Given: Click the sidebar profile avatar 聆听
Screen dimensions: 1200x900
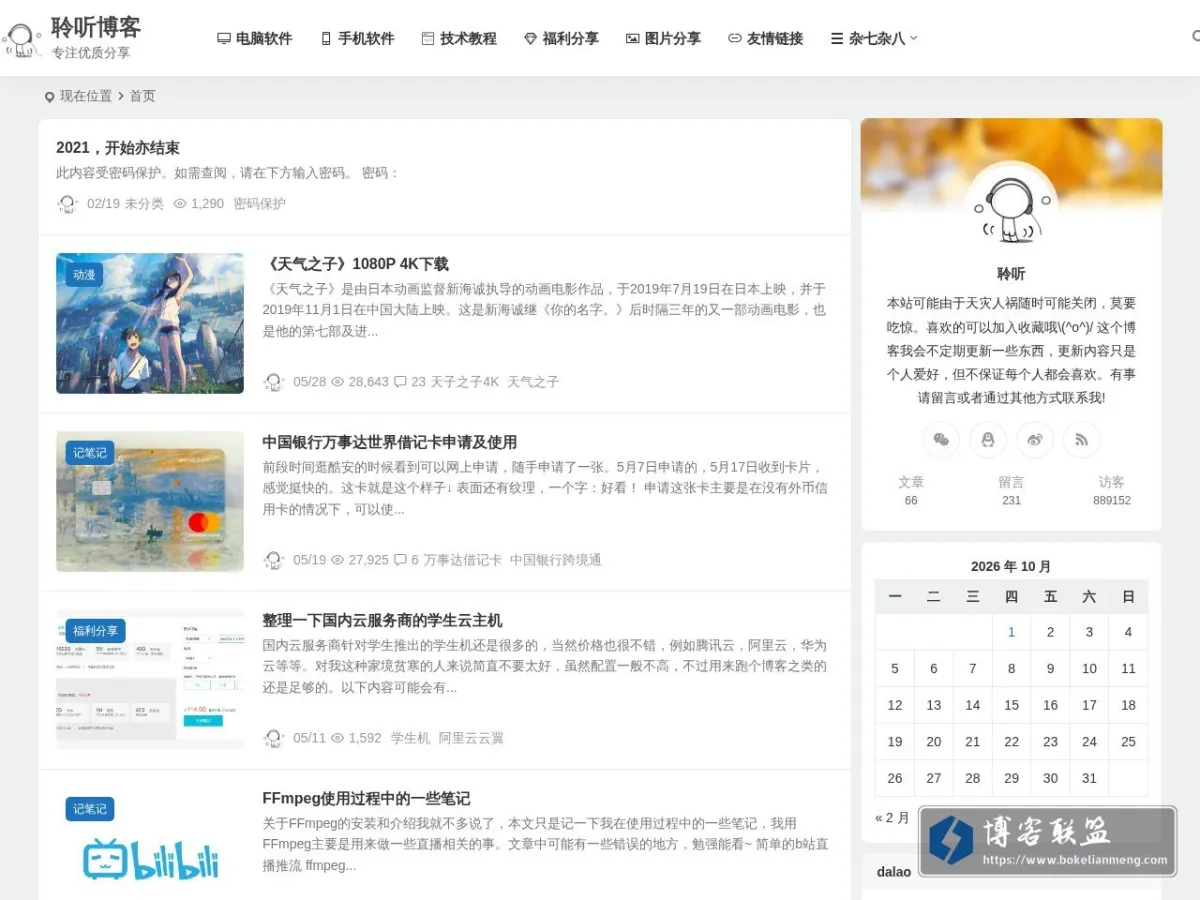Looking at the screenshot, I should click(1011, 209).
